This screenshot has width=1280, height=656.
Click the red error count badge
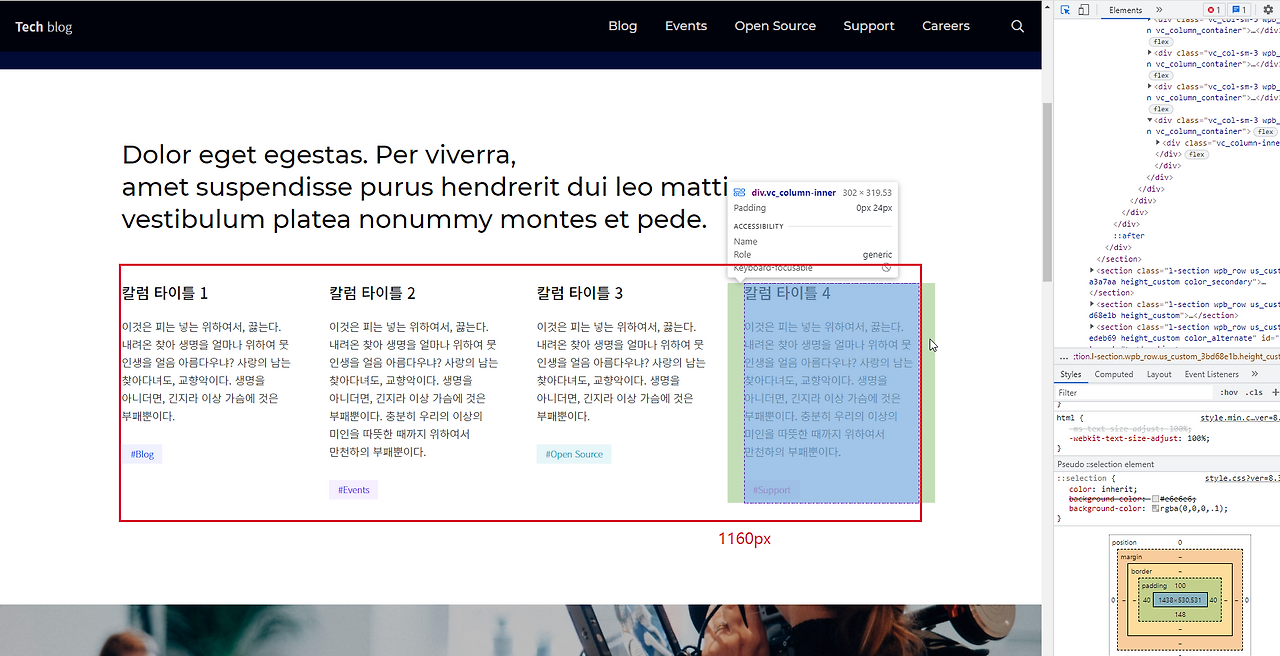tap(1213, 10)
